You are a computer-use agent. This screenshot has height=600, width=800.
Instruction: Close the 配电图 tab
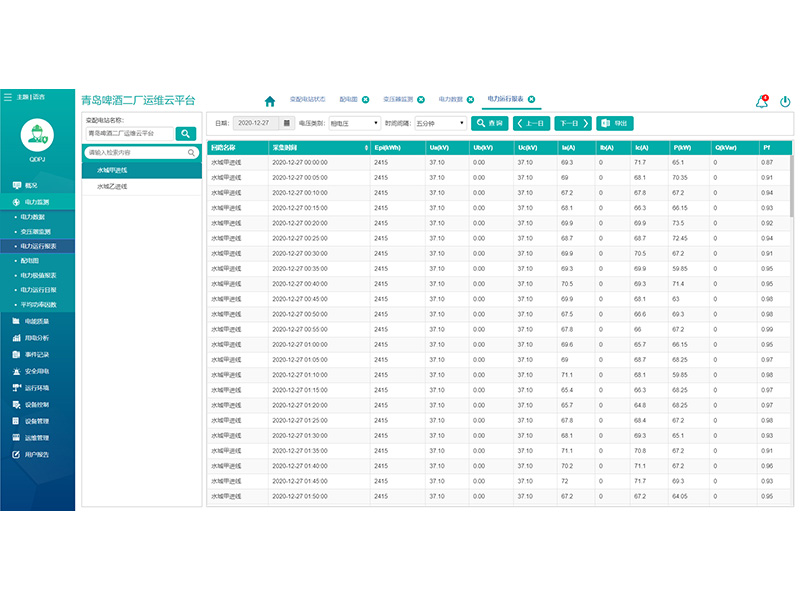(366, 100)
